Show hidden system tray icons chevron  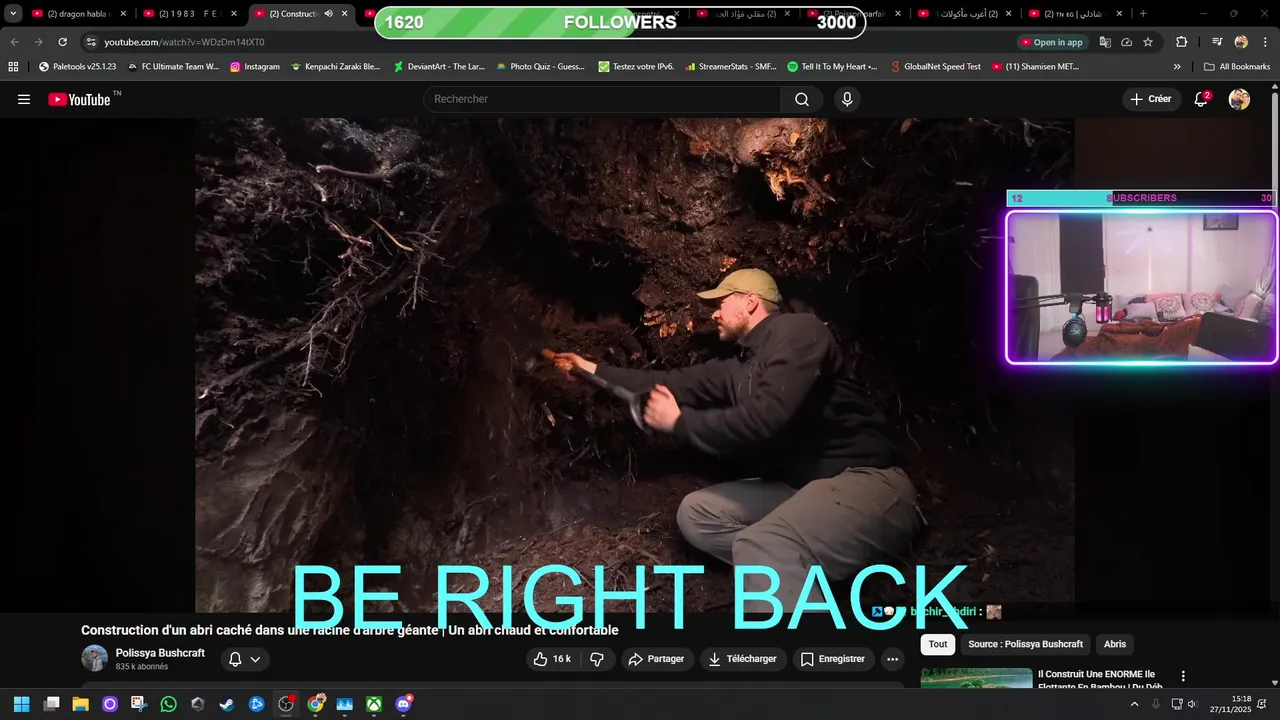point(1134,704)
